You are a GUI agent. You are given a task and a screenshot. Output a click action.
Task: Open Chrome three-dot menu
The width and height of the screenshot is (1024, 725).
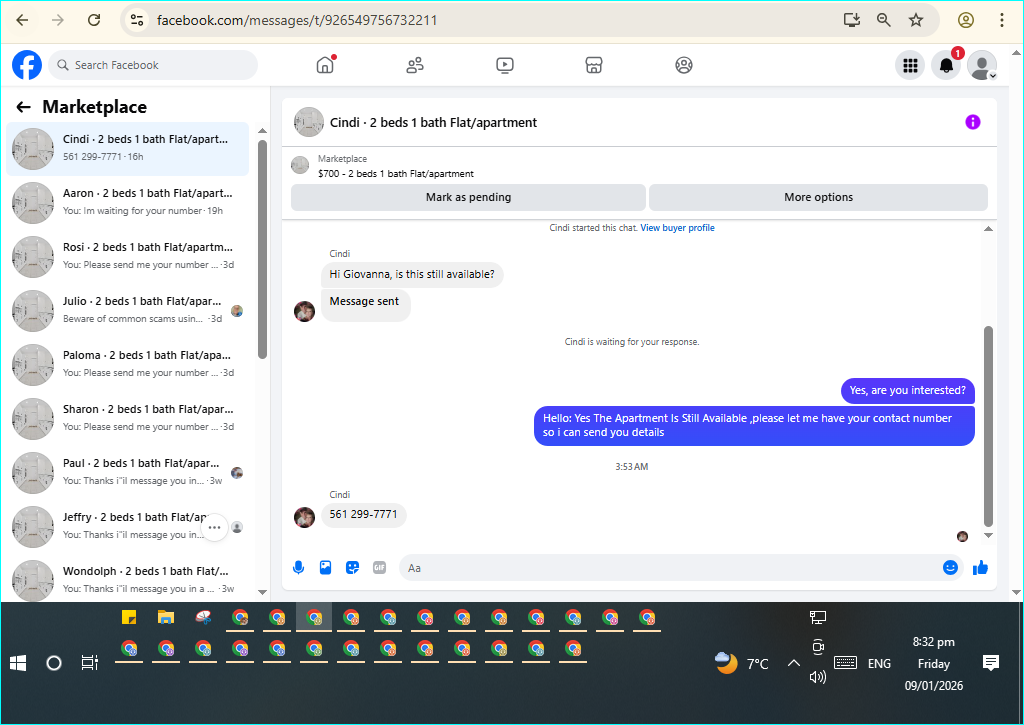point(1001,20)
